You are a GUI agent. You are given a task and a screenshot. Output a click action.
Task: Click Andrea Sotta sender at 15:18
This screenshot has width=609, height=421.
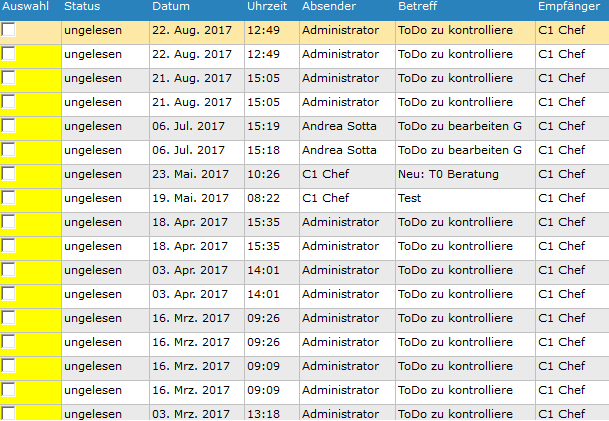339,150
